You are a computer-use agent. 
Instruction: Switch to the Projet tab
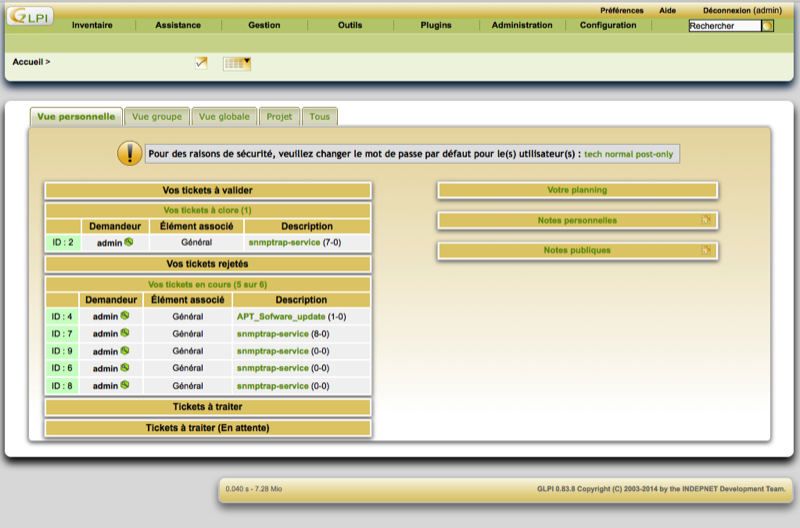coord(279,116)
